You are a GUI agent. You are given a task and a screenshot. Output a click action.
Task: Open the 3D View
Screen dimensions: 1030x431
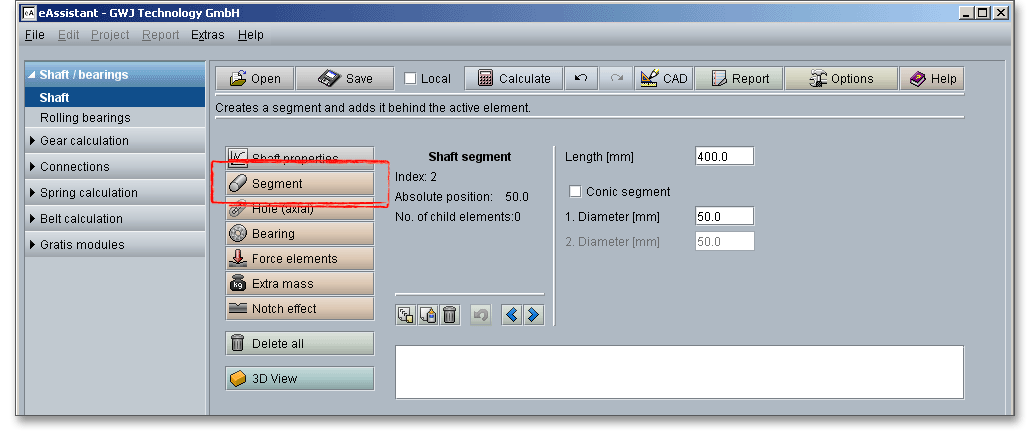(299, 379)
